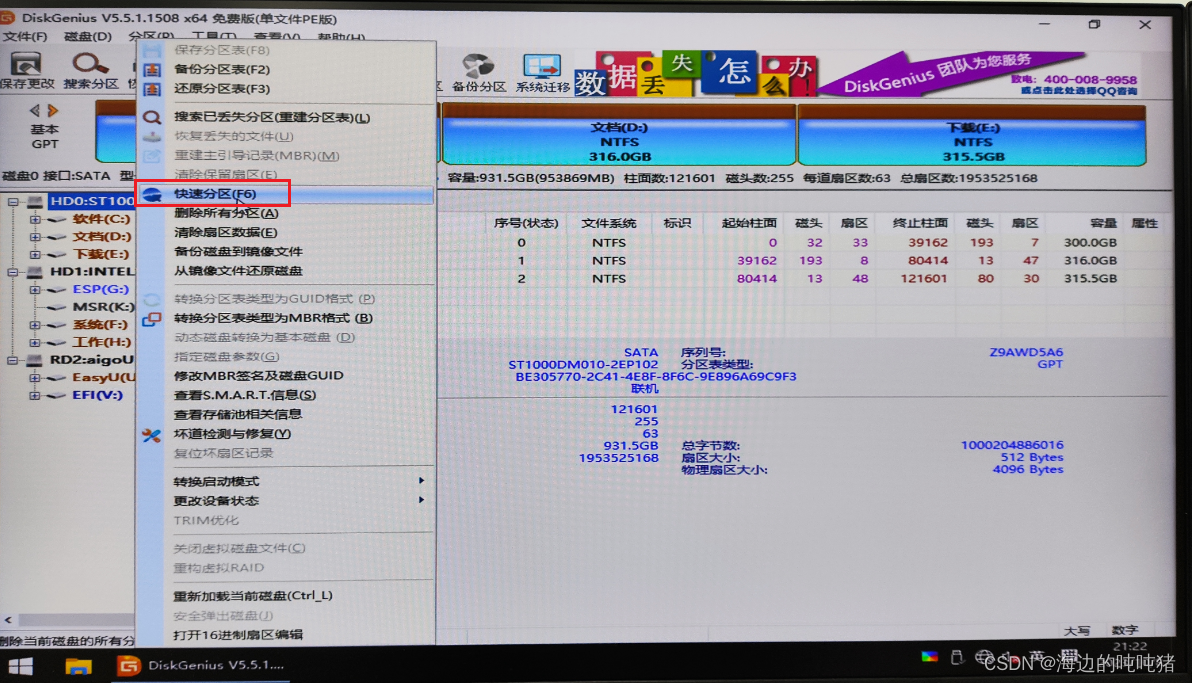Collapse the HD0:ST100 disk node
This screenshot has height=683, width=1192.
click(x=13, y=202)
